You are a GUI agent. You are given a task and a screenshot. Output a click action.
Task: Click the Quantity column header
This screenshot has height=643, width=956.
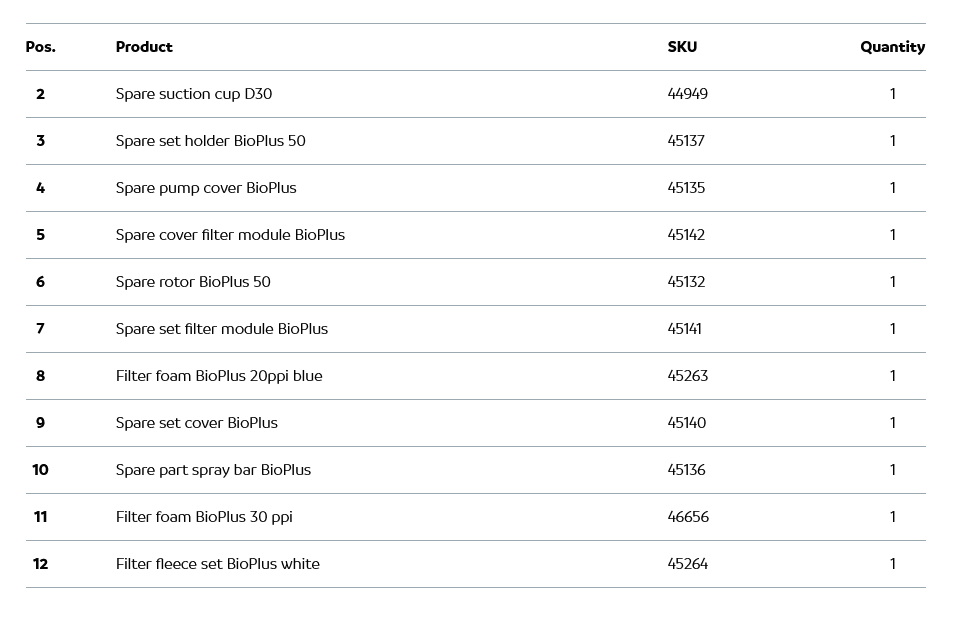point(892,47)
